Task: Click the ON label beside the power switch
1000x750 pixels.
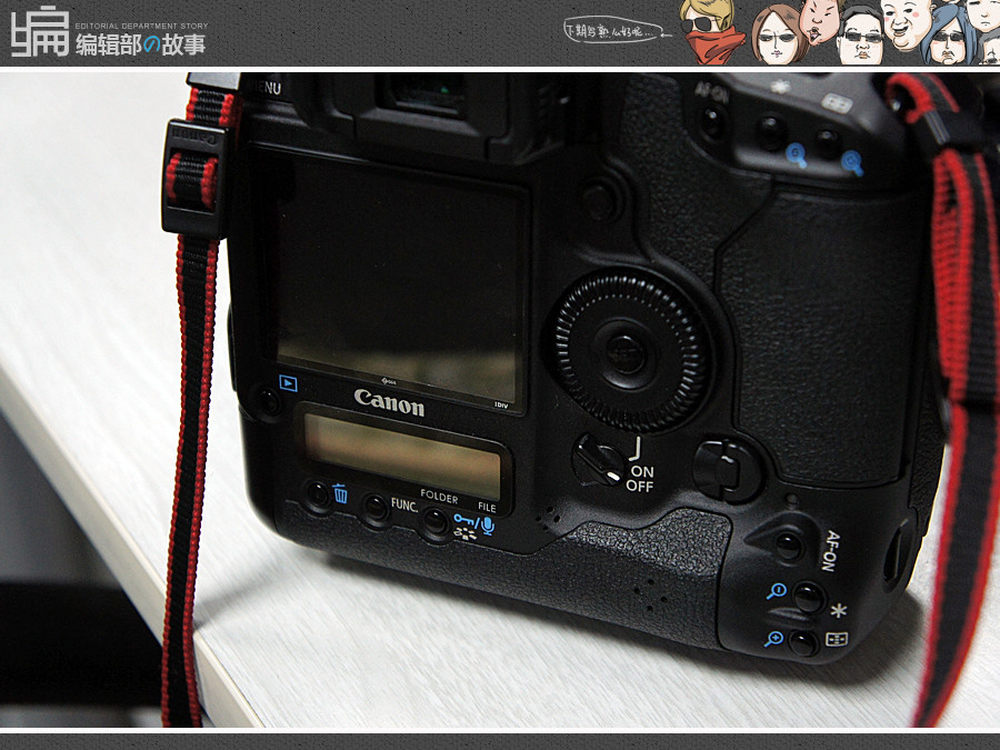Action: click(642, 472)
